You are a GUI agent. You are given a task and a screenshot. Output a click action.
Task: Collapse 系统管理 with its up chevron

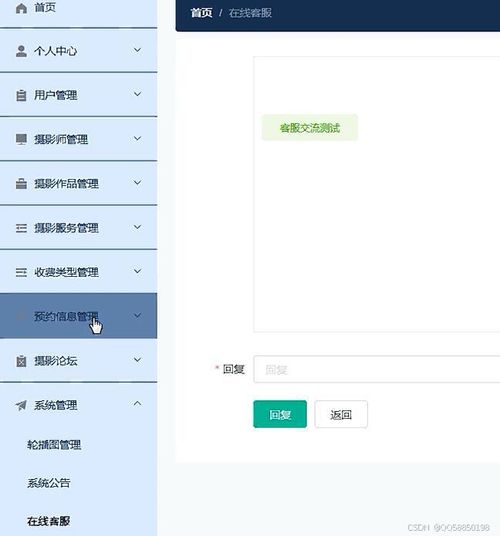(x=137, y=404)
